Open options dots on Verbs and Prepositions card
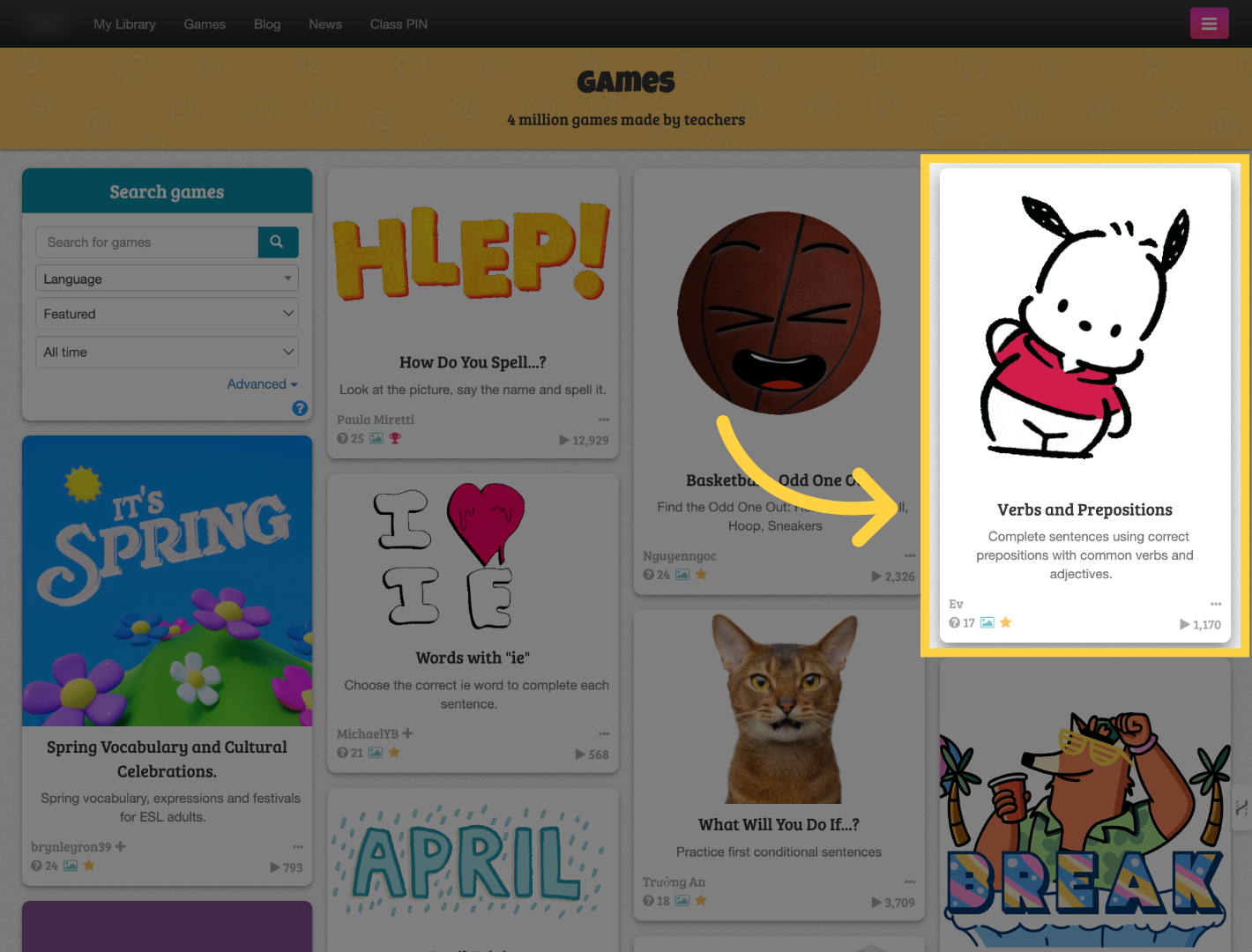The height and width of the screenshot is (952, 1252). click(x=1216, y=604)
